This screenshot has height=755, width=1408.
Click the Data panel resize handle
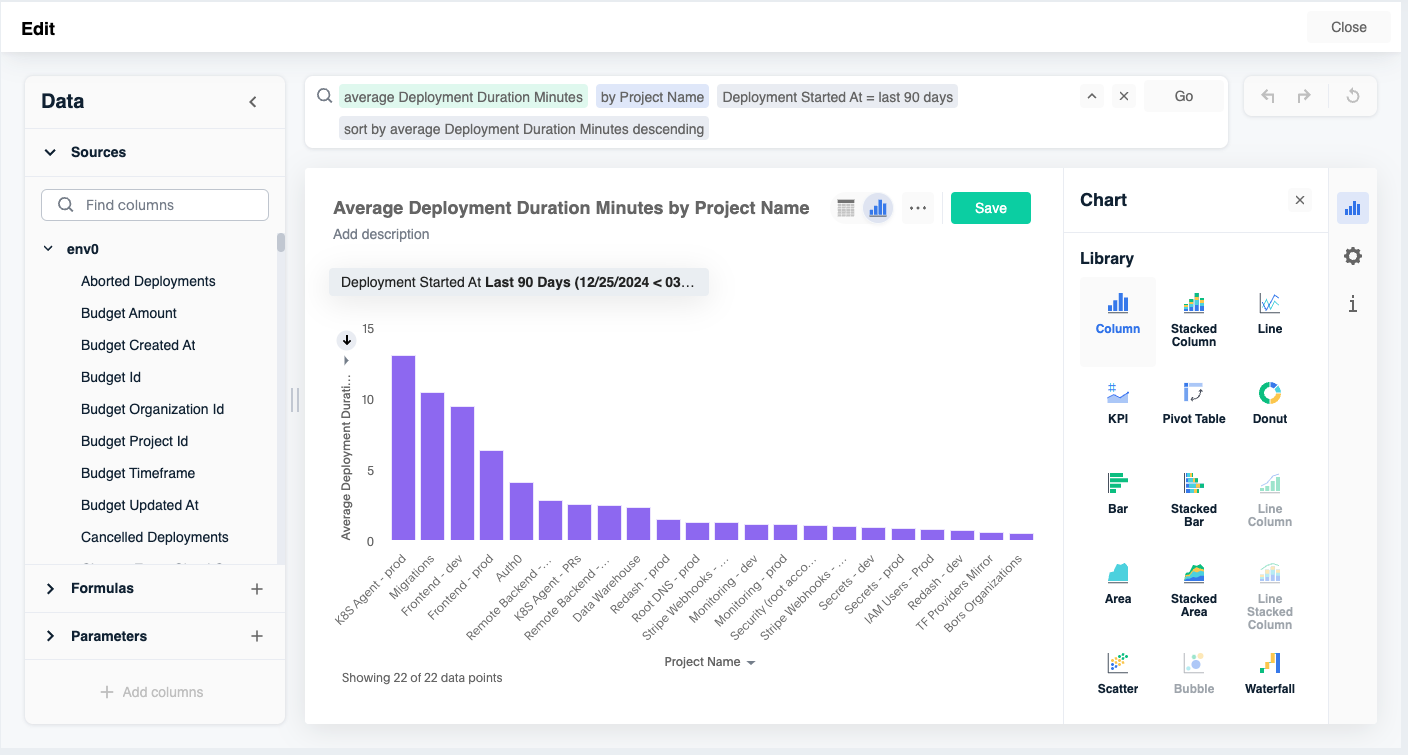pyautogui.click(x=294, y=400)
